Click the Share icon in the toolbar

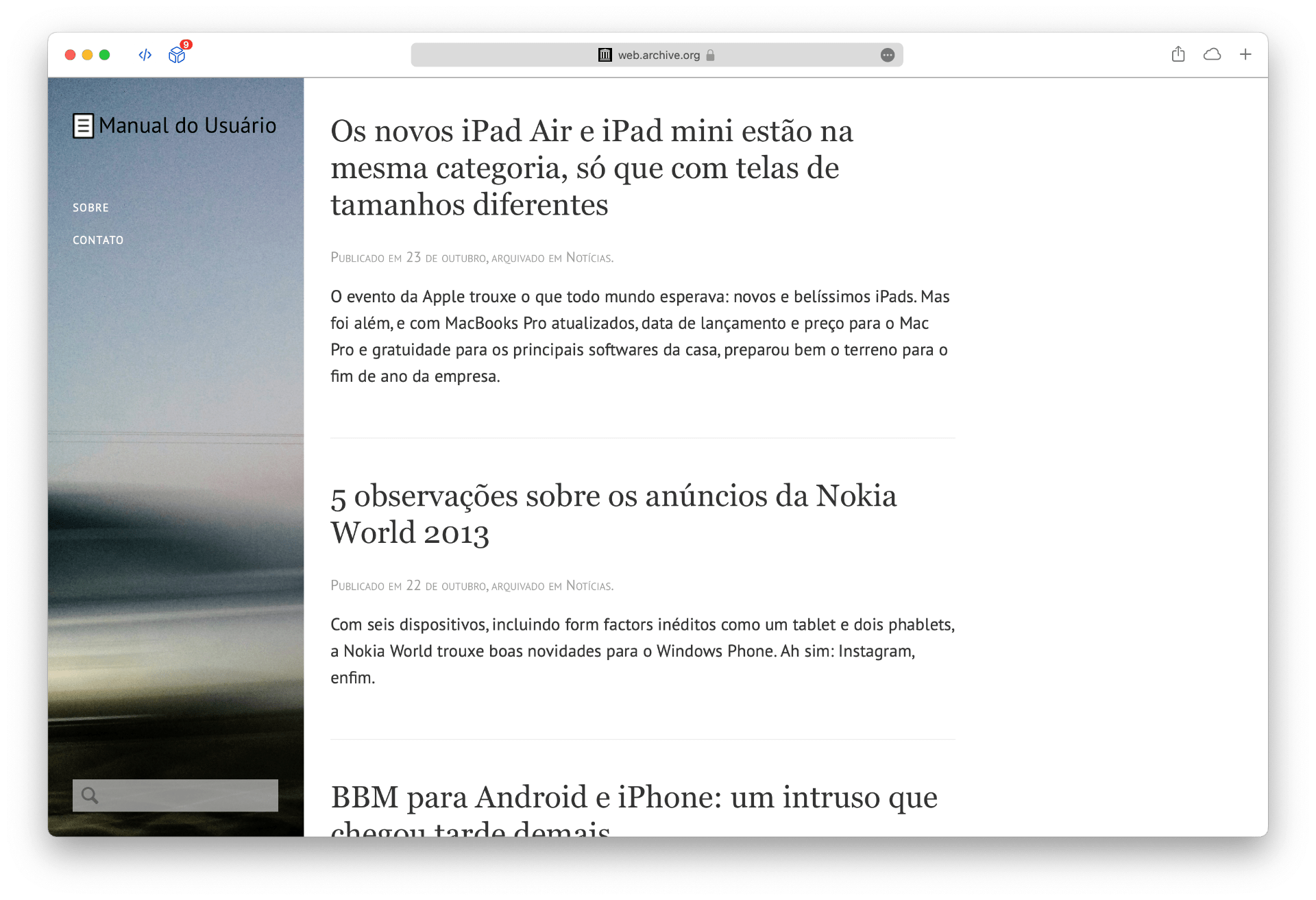(1178, 54)
